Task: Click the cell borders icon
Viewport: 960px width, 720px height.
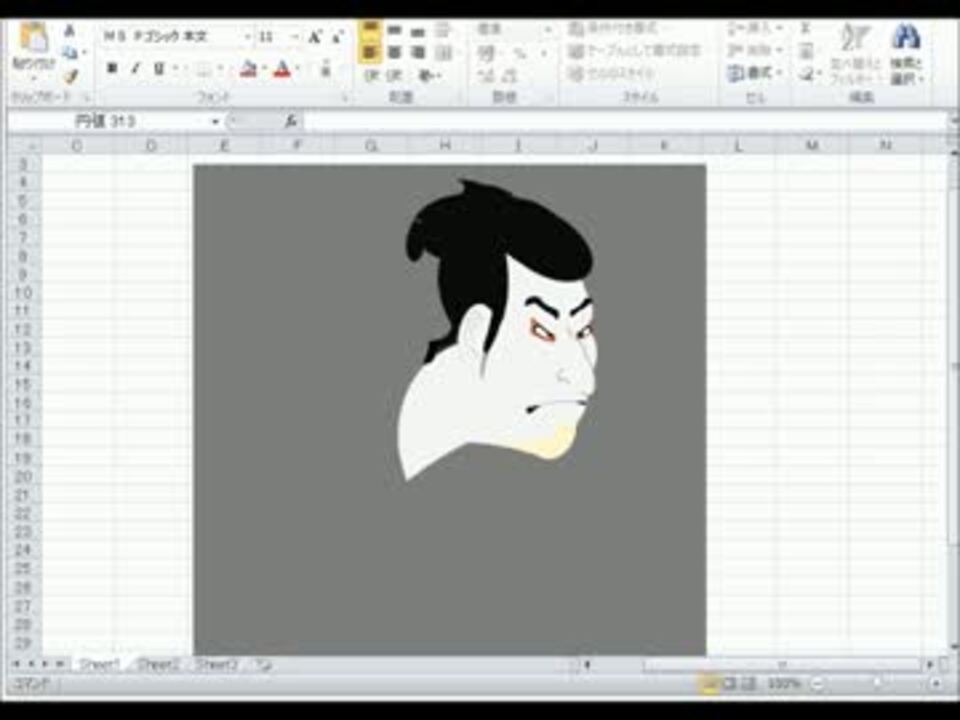Action: coord(203,69)
